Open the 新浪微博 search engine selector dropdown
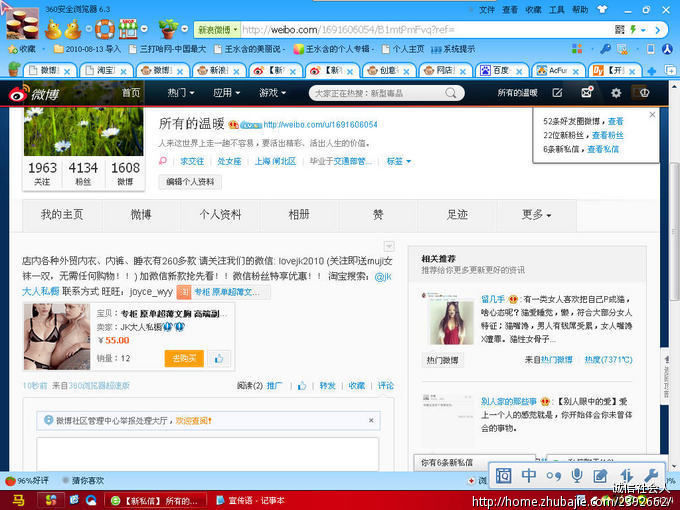The width and height of the screenshot is (680, 510). point(217,29)
